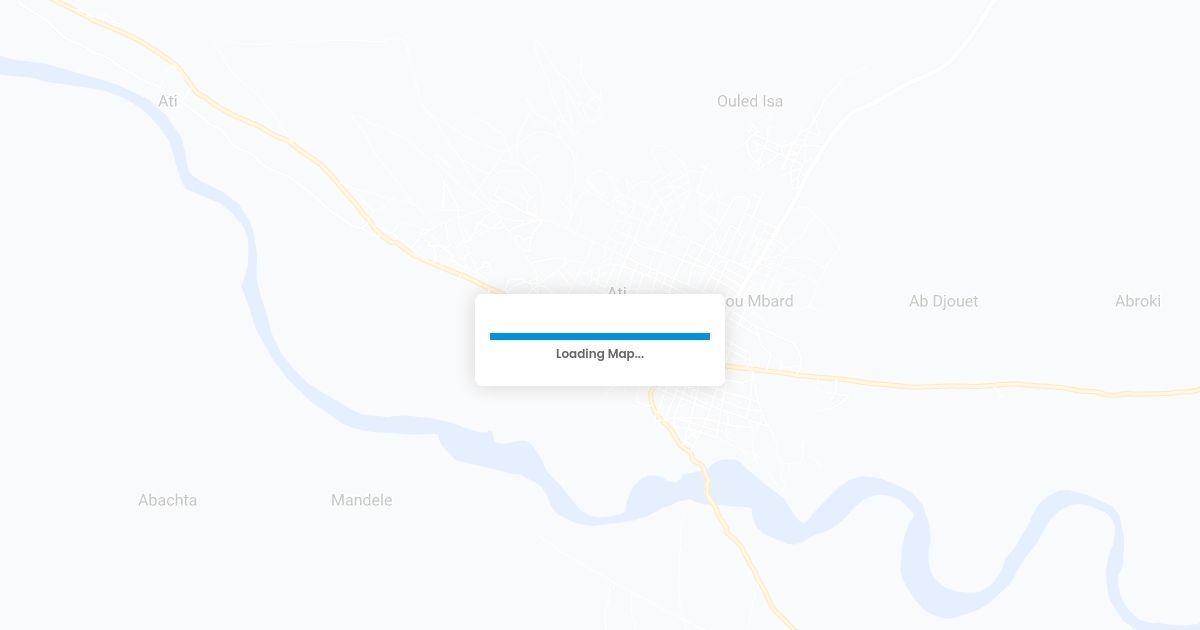This screenshot has width=1200, height=630.
Task: Select the Ouled Isa place label
Action: click(x=750, y=101)
